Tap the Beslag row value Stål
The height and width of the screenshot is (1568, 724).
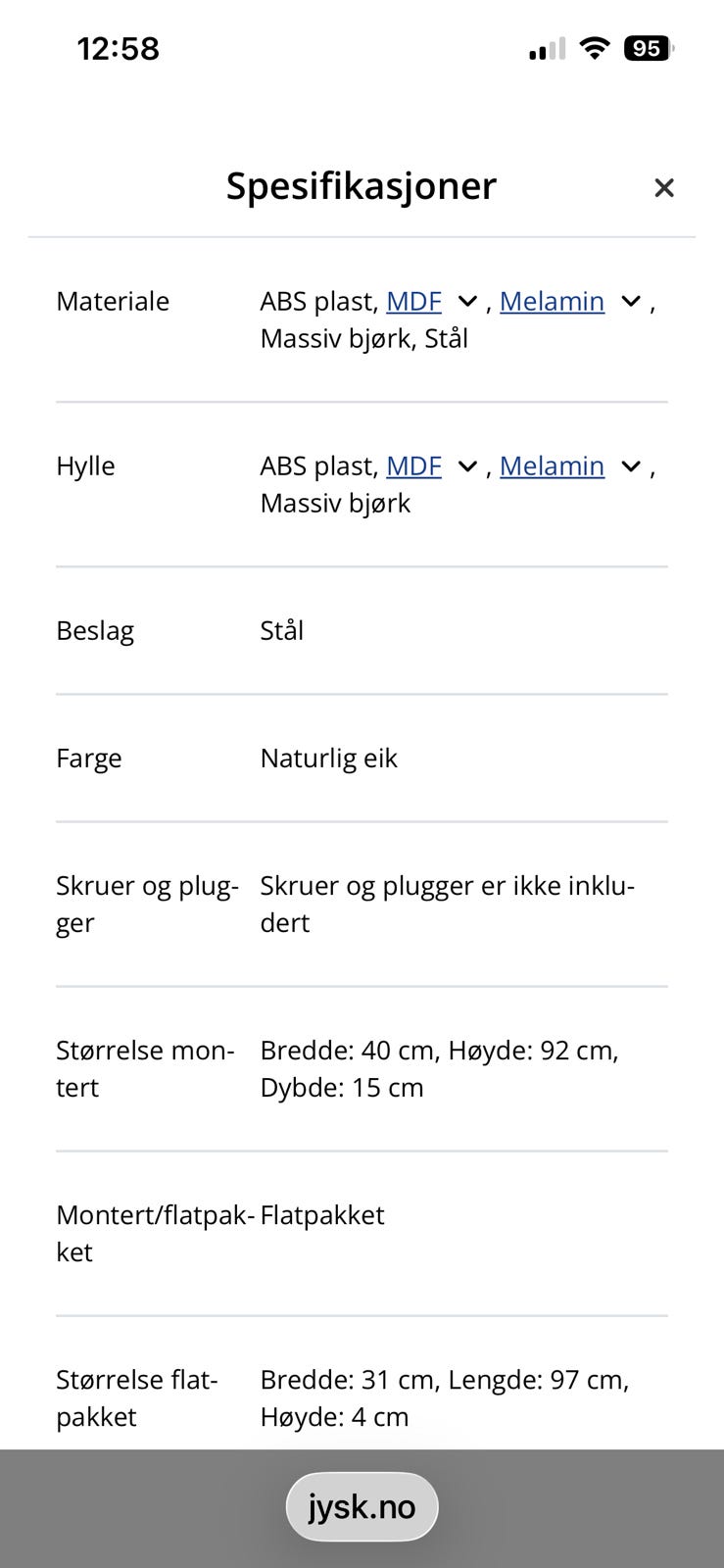point(282,630)
